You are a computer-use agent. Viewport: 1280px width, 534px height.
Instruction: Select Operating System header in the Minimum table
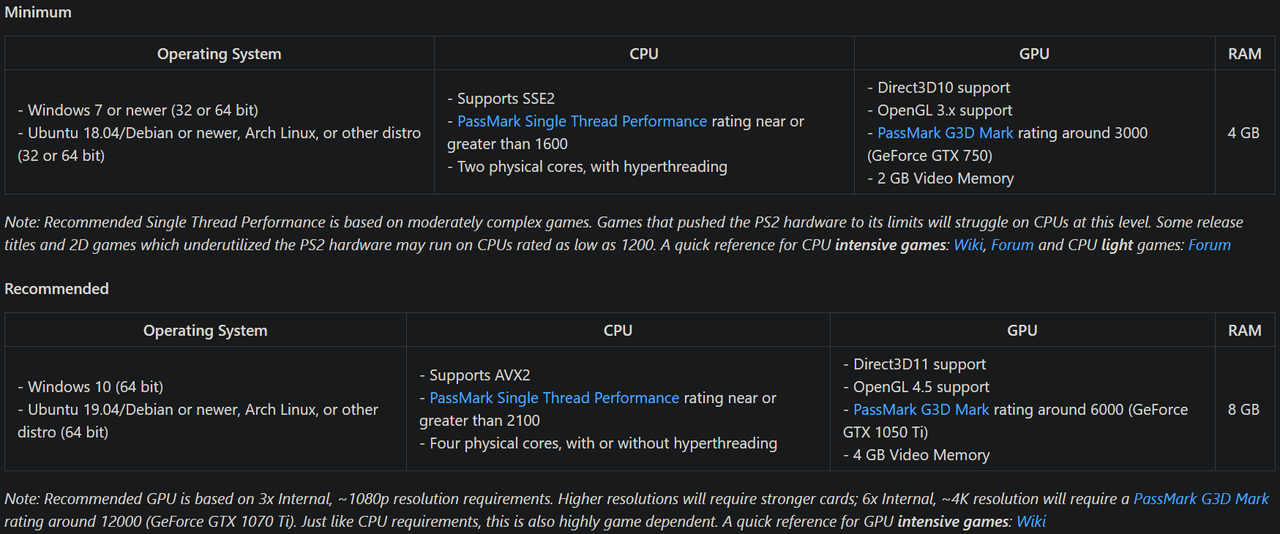tap(219, 54)
